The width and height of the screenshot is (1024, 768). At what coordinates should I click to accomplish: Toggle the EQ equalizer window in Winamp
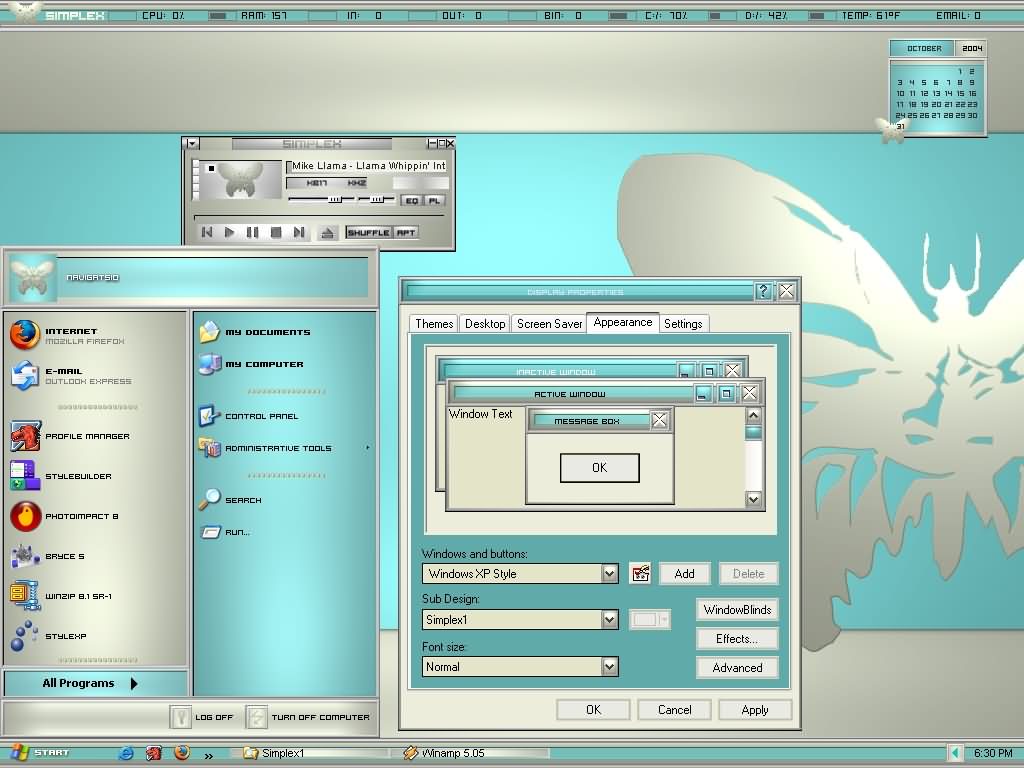tap(411, 200)
